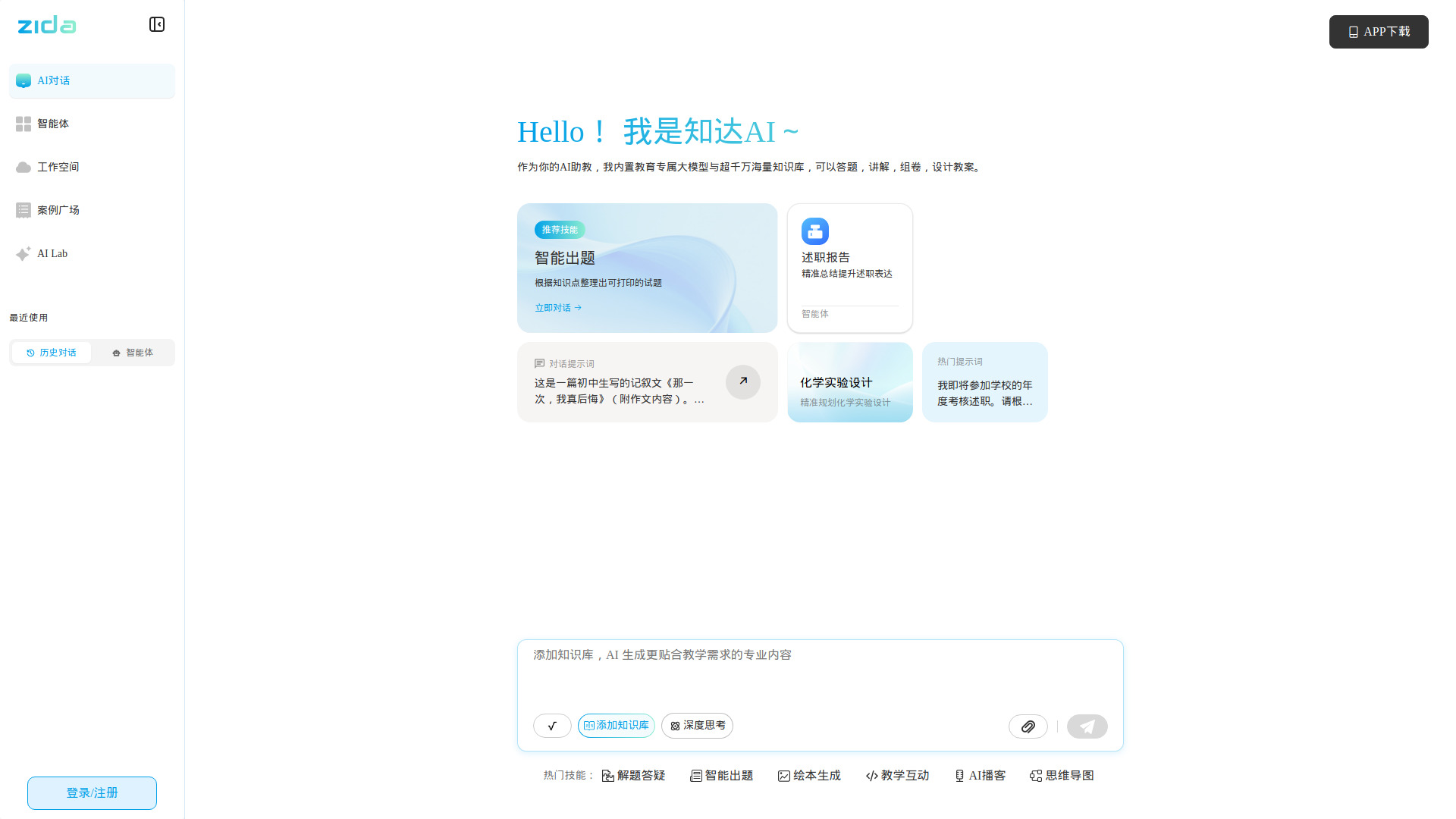Click the 解题答疑 skill icon
1456x819 pixels.
click(607, 776)
